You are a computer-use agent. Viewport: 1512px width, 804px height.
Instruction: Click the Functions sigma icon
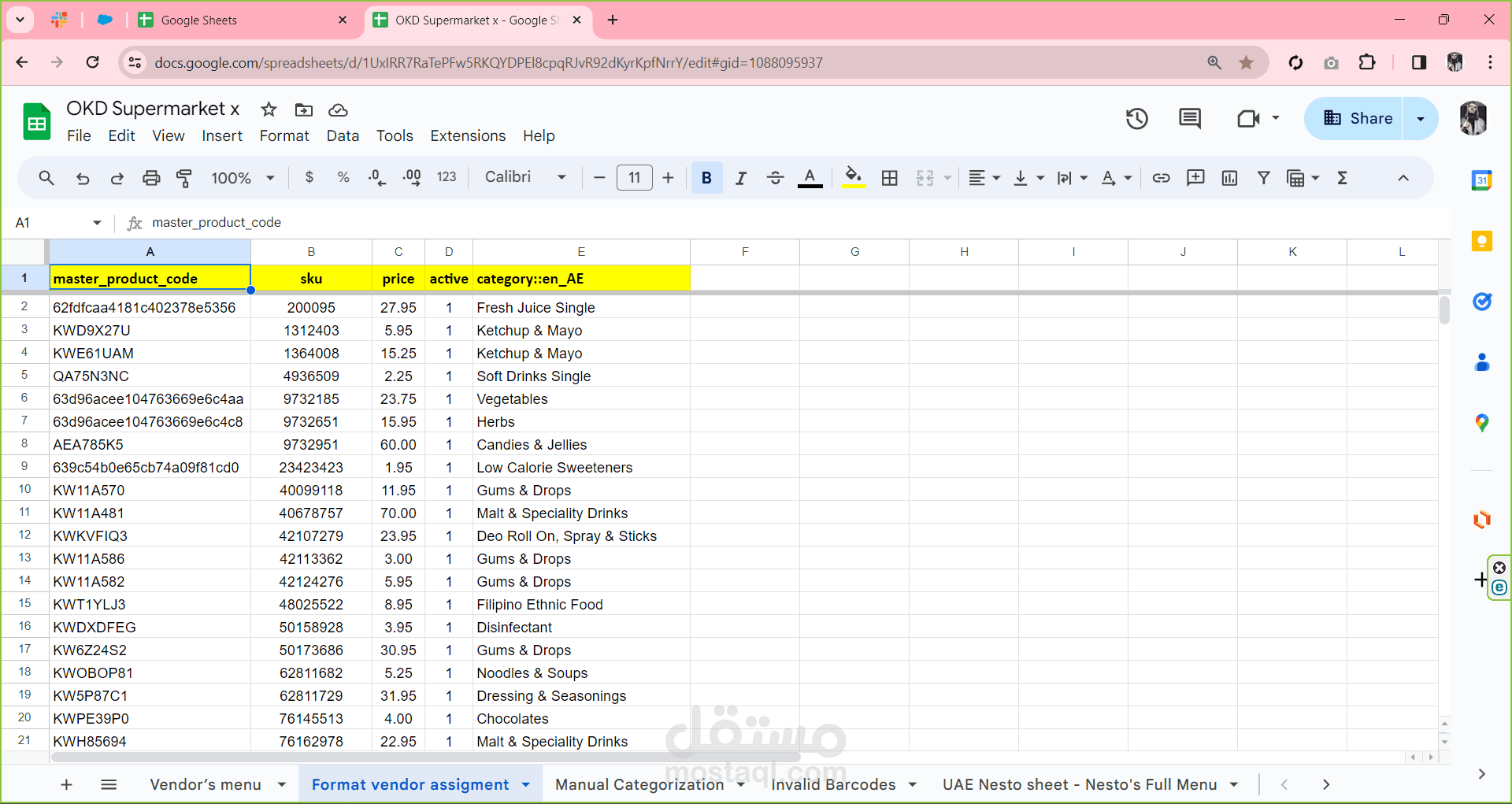[x=1343, y=178]
